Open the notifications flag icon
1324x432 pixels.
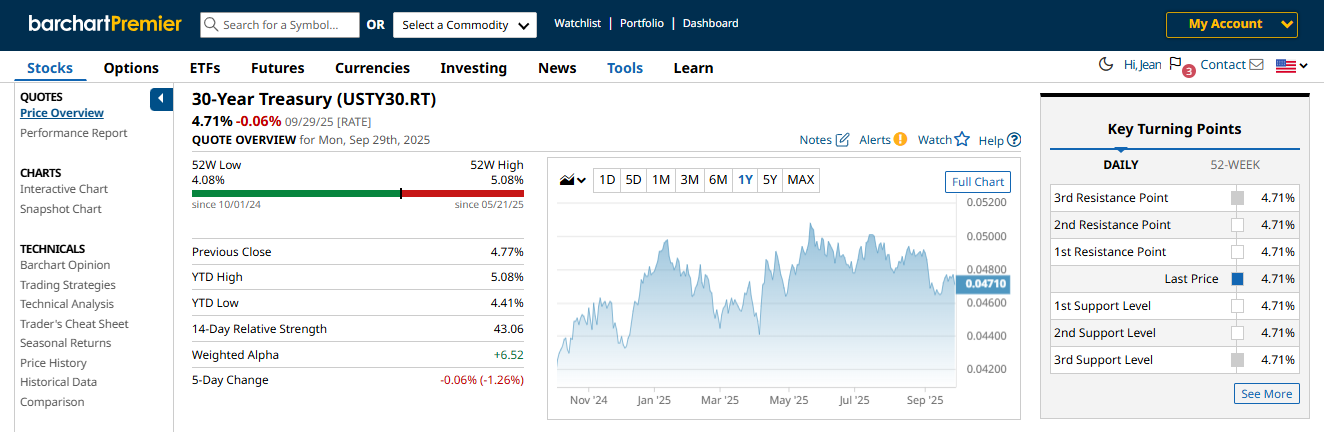pyautogui.click(x=1176, y=65)
